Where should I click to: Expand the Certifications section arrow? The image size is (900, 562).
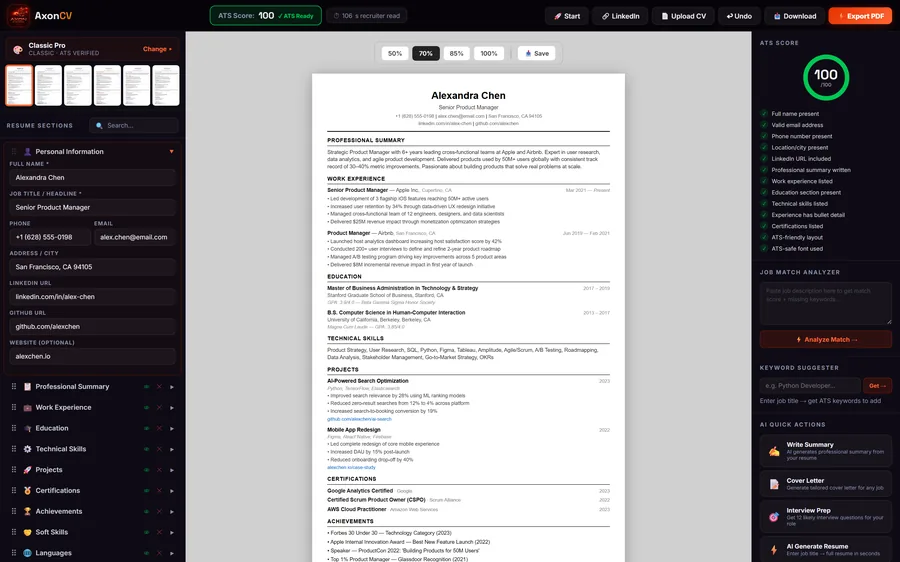(172, 491)
